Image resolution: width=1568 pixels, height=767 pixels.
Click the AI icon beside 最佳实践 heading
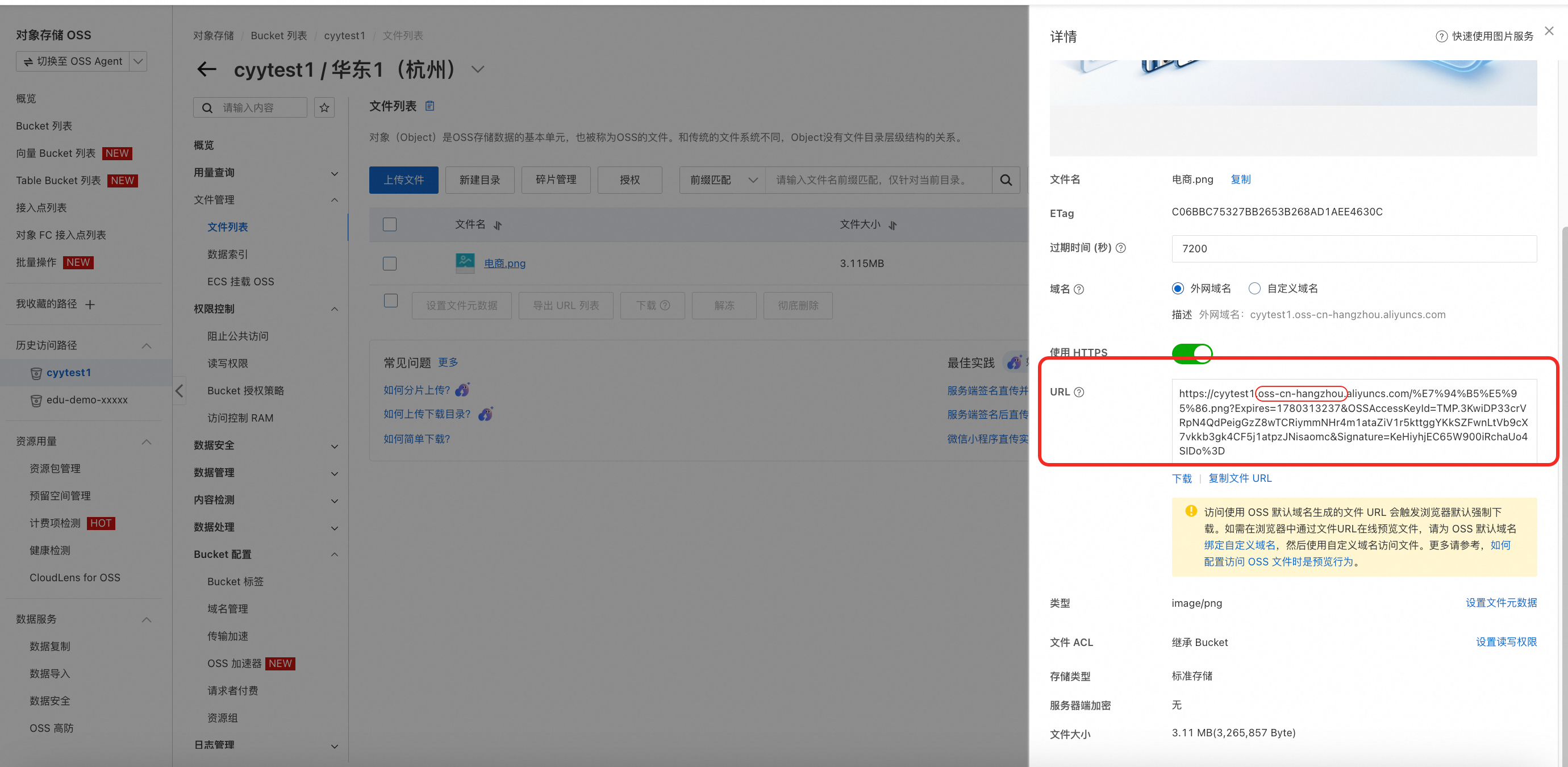[1014, 362]
